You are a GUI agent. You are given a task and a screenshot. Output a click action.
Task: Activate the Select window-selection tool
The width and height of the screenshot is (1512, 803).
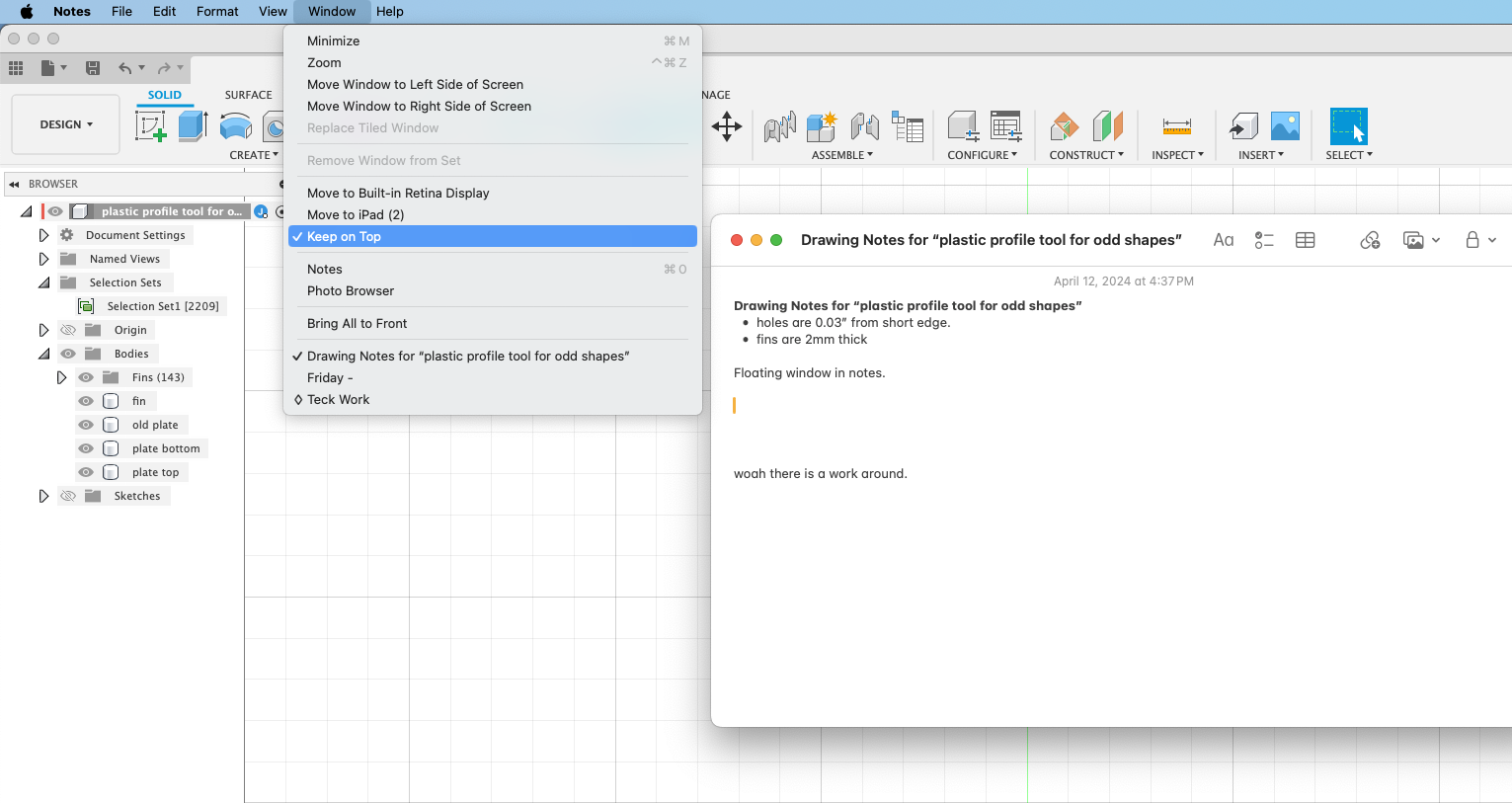point(1349,126)
